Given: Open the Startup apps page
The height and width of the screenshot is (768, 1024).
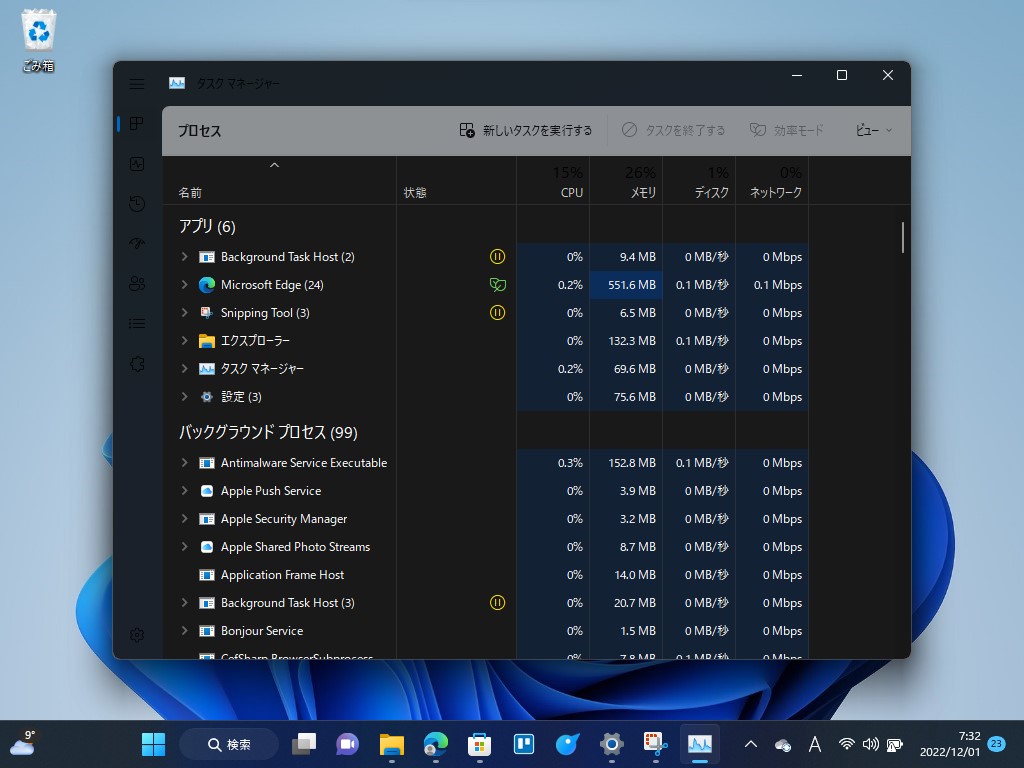Looking at the screenshot, I should click(x=137, y=244).
